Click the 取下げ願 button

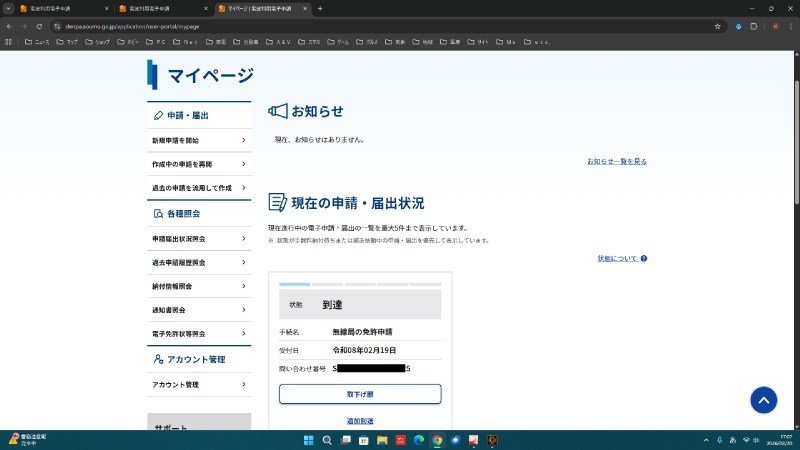click(360, 394)
